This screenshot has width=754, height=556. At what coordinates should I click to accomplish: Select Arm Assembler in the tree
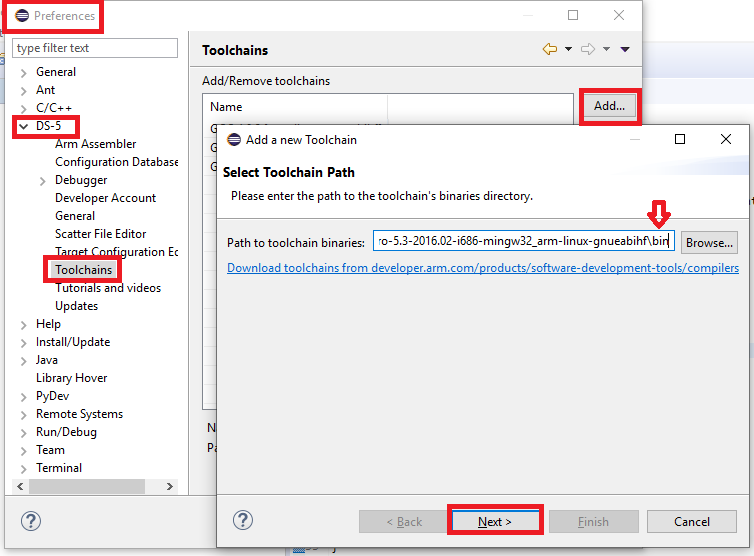click(x=95, y=144)
